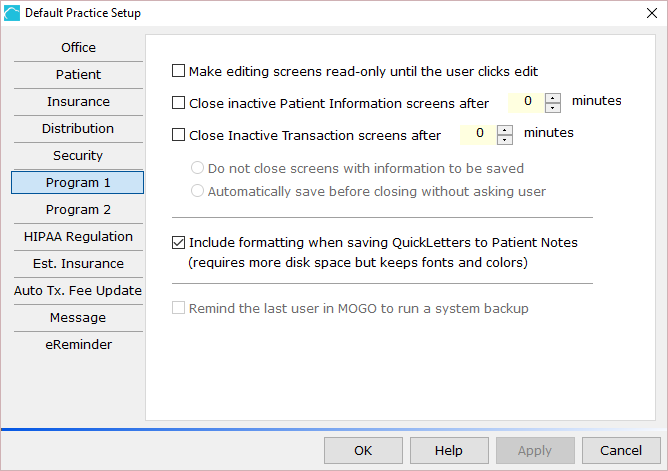Enable read-only editing screens checkbox
The height and width of the screenshot is (471, 668).
(x=179, y=71)
